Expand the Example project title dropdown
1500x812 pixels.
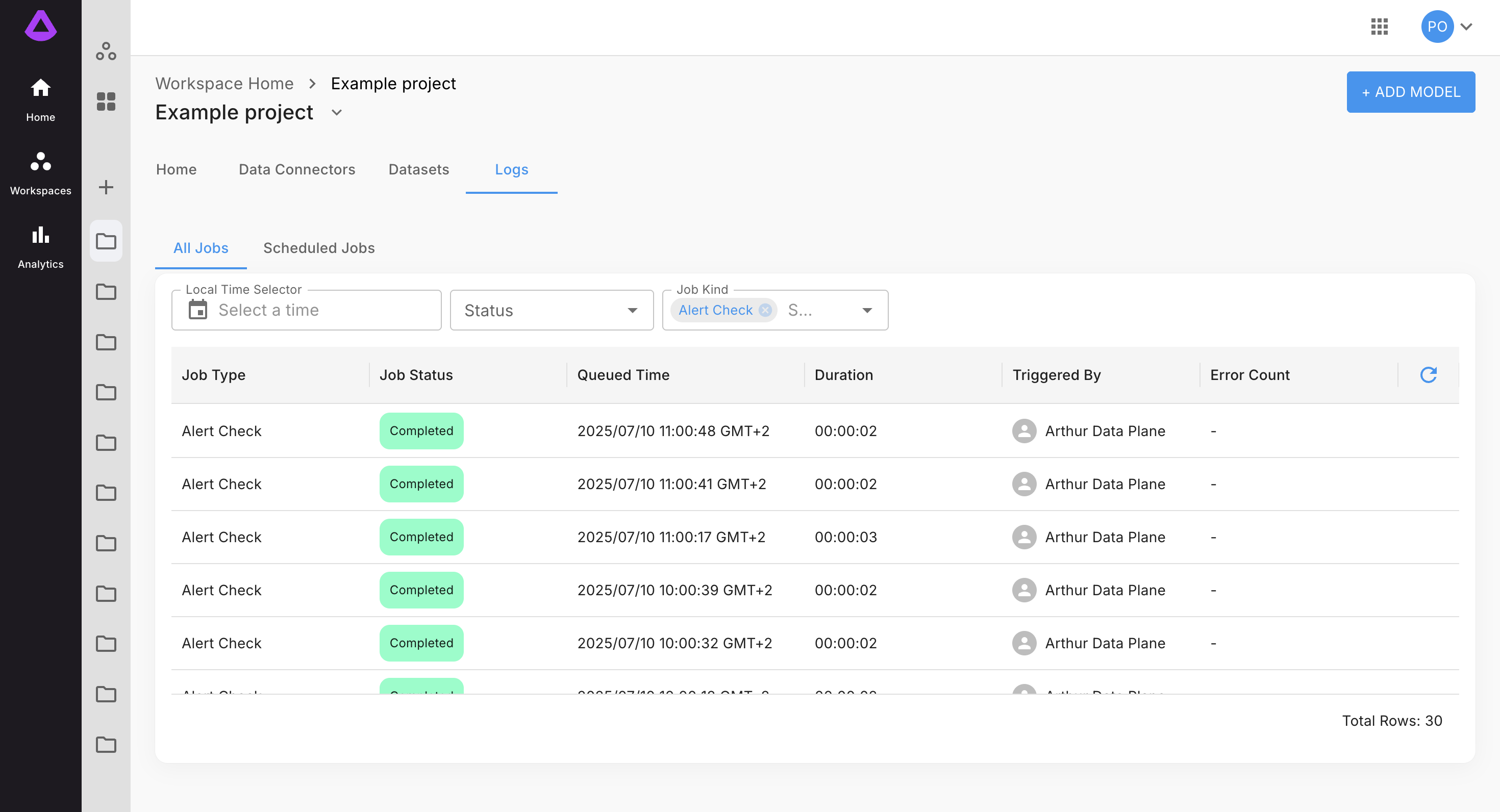point(337,112)
